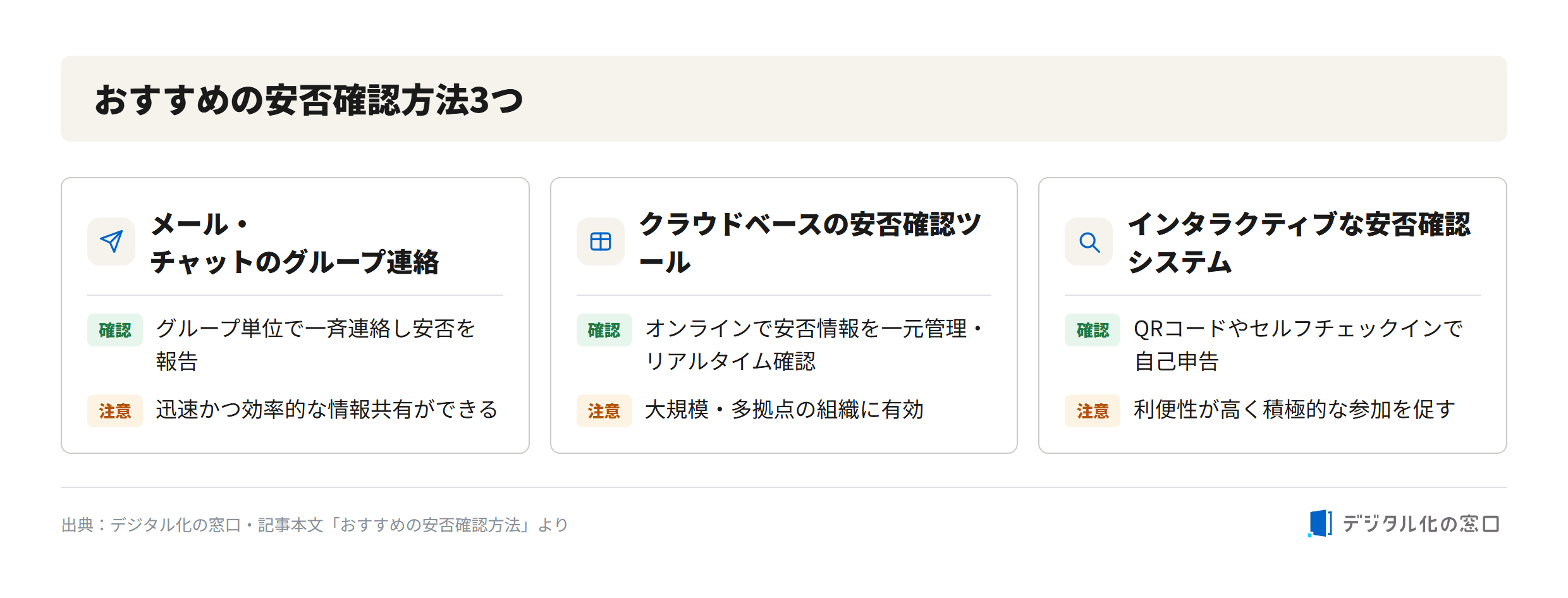
Task: Click the orange 注意 badge in the mail card
Action: tap(115, 411)
